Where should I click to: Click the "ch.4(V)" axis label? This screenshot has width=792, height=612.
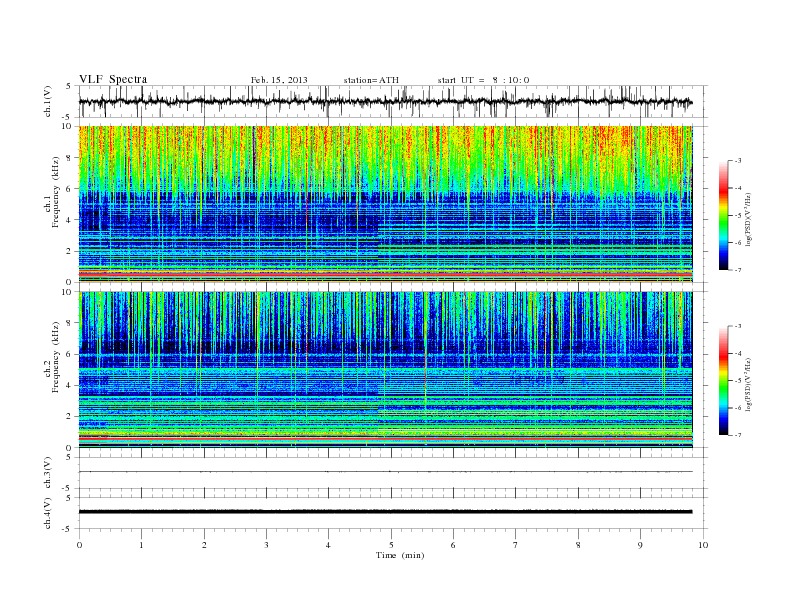tap(47, 513)
